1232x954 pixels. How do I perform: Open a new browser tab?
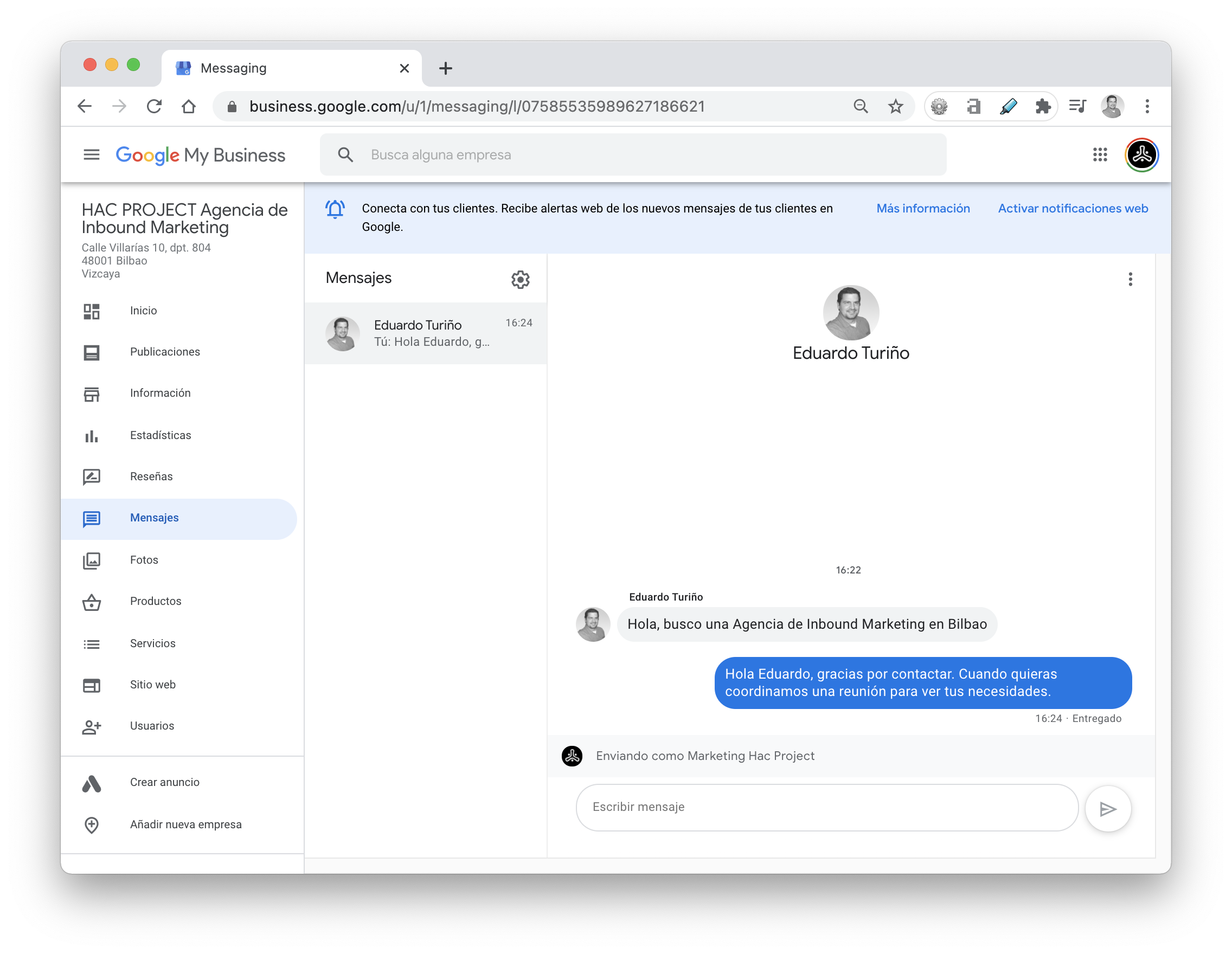tap(446, 69)
